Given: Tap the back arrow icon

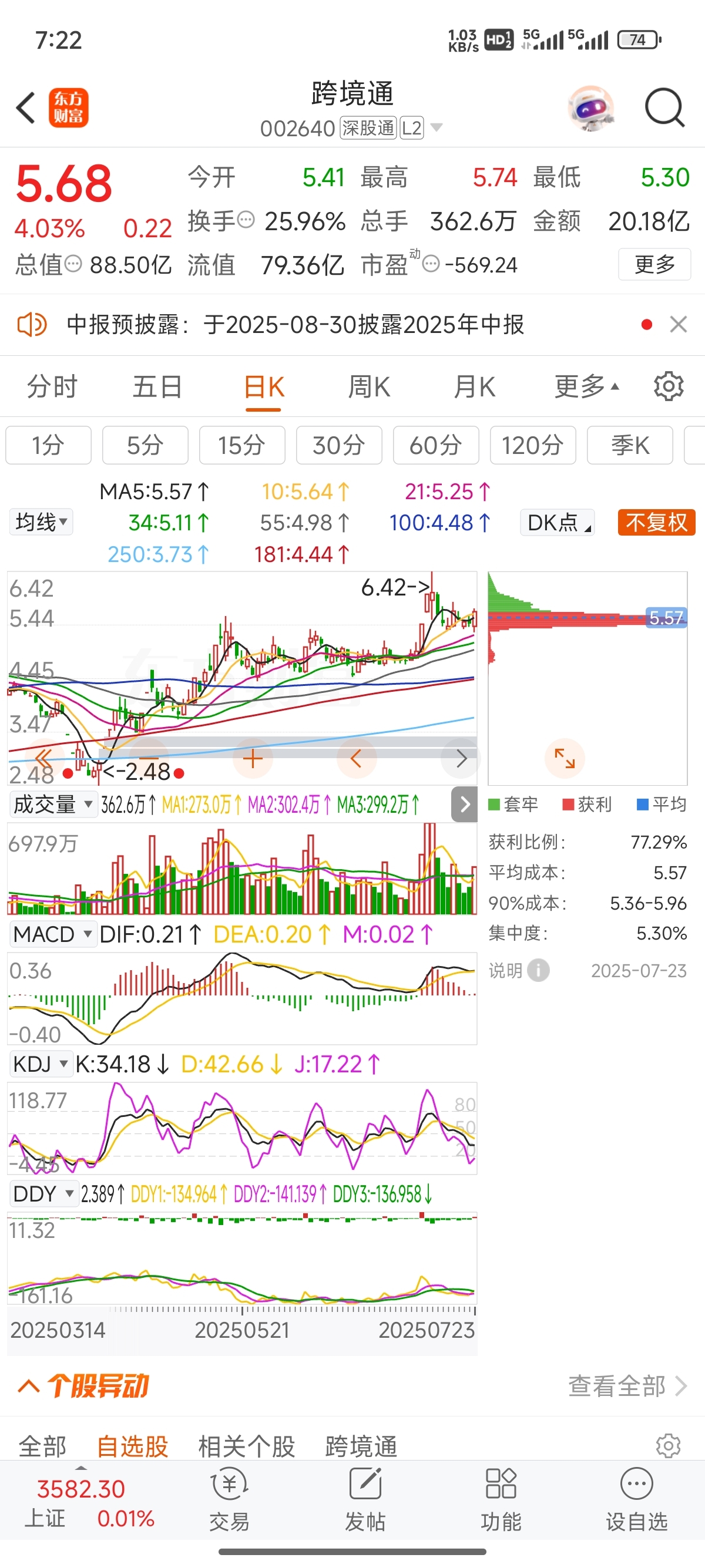Looking at the screenshot, I should 26,108.
